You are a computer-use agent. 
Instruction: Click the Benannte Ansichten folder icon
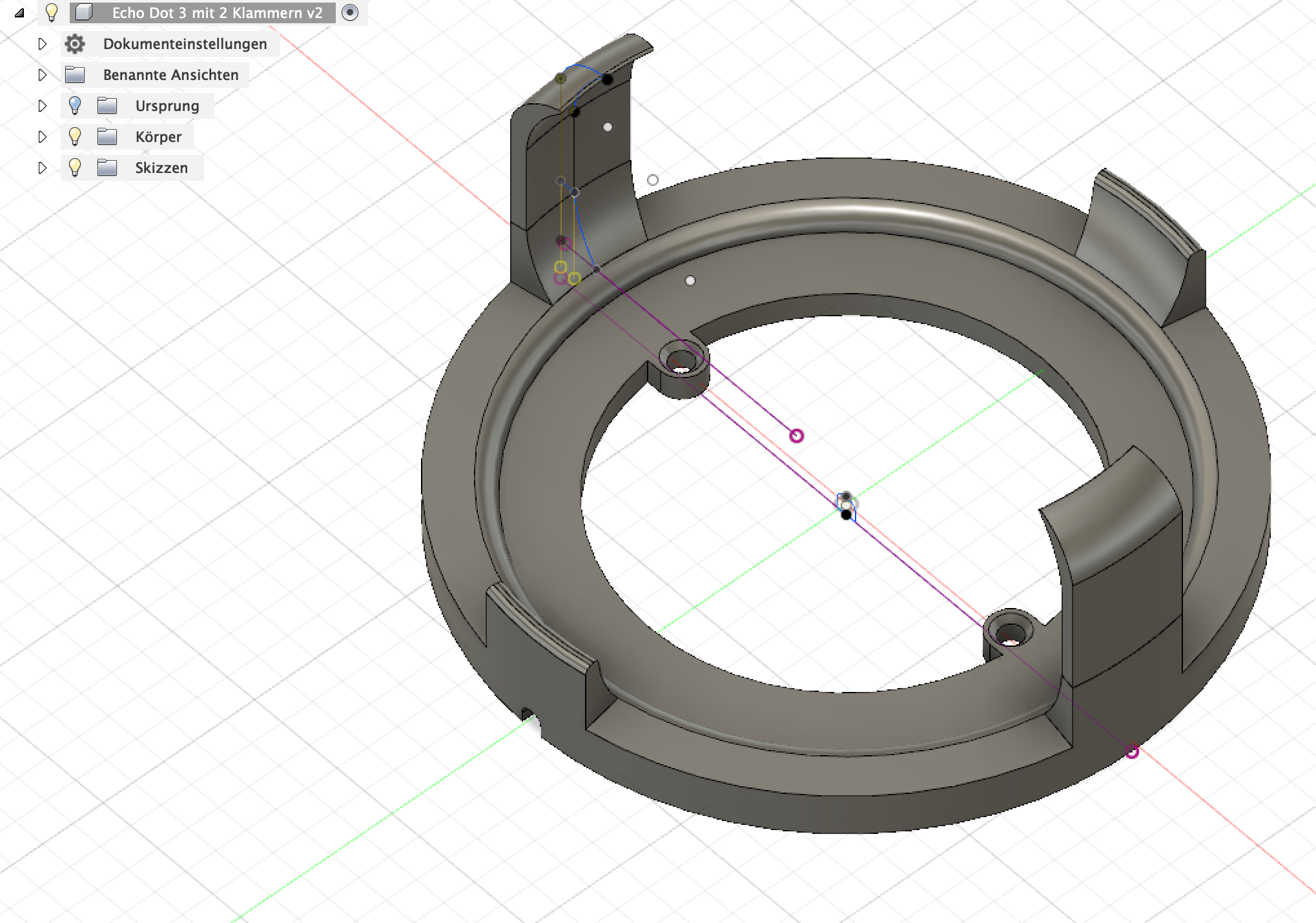point(75,75)
